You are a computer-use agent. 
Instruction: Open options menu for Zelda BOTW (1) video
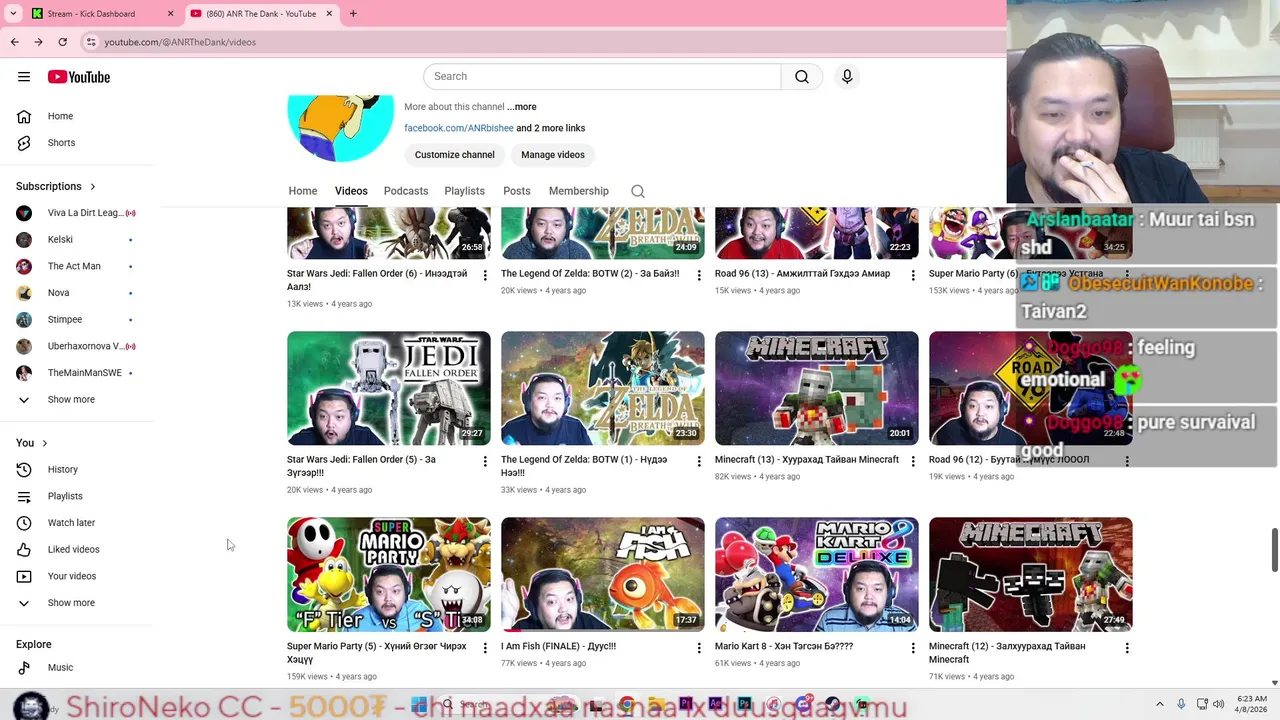(x=699, y=461)
